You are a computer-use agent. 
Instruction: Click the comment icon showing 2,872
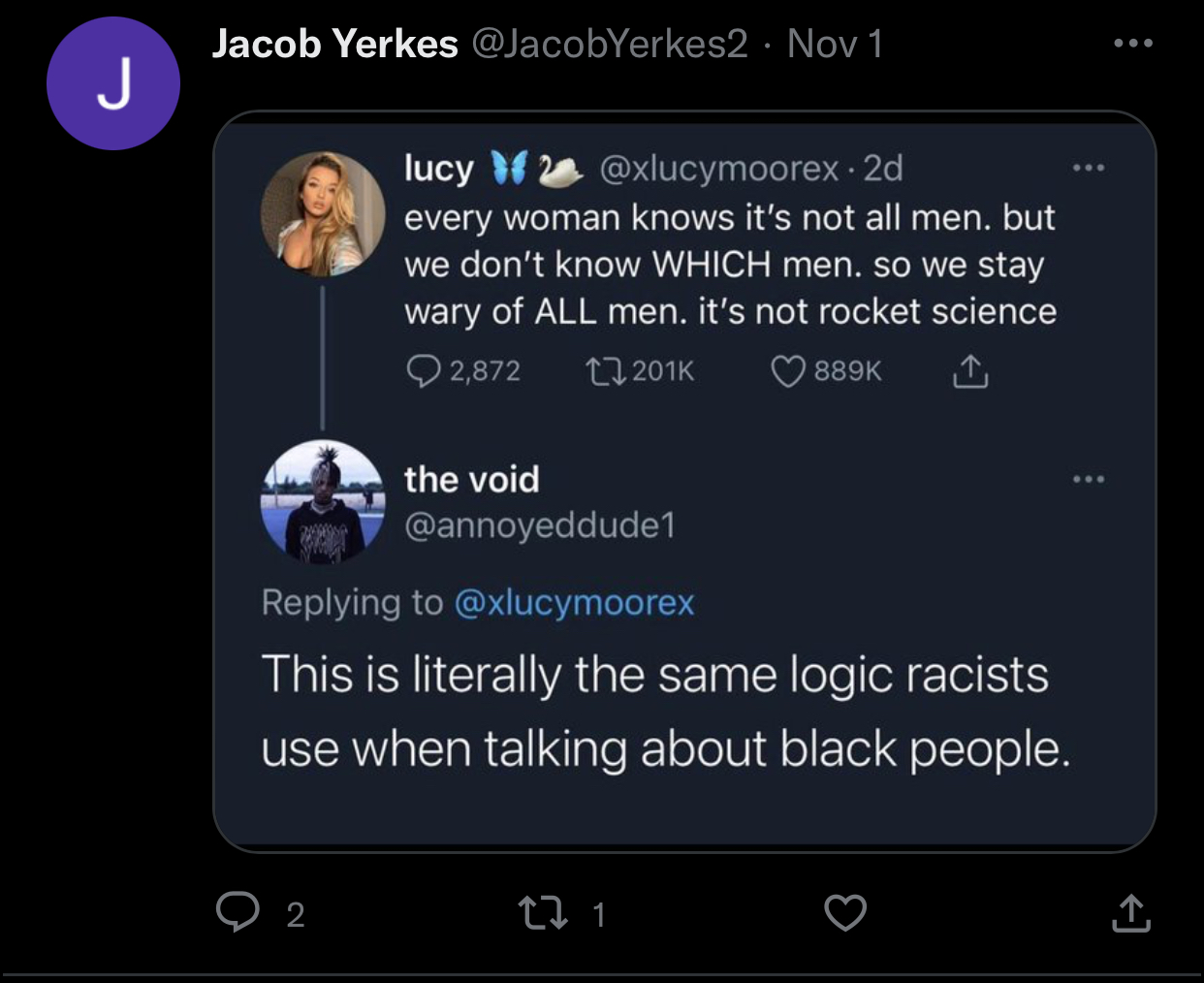[423, 370]
